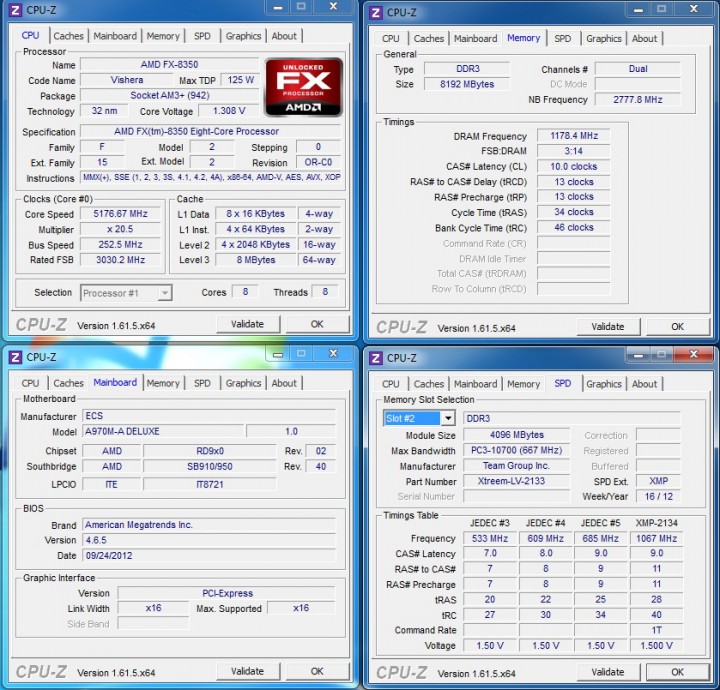720x690 pixels.
Task: Click the Manufacturer field ECS
Action: pos(209,416)
